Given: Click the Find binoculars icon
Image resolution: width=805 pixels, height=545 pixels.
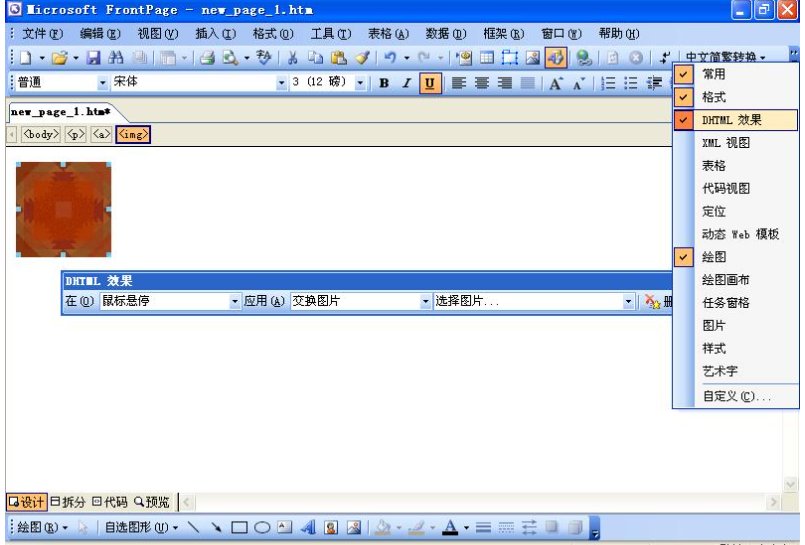Looking at the screenshot, I should 116,57.
